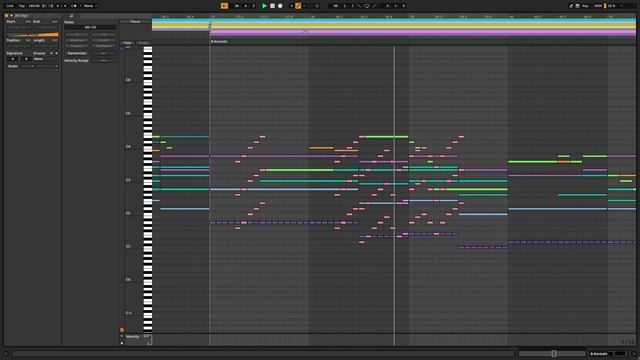Click bar 39 on the timeline ruler
The image size is (640, 360).
click(412, 17)
